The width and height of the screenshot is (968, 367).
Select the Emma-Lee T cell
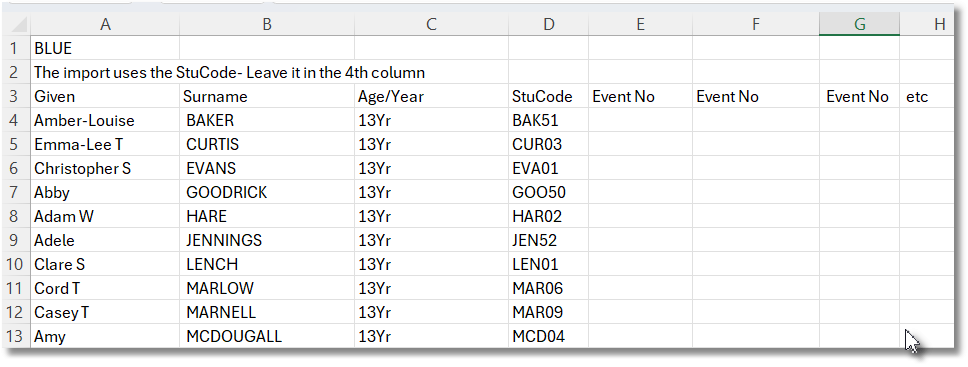[x=105, y=144]
